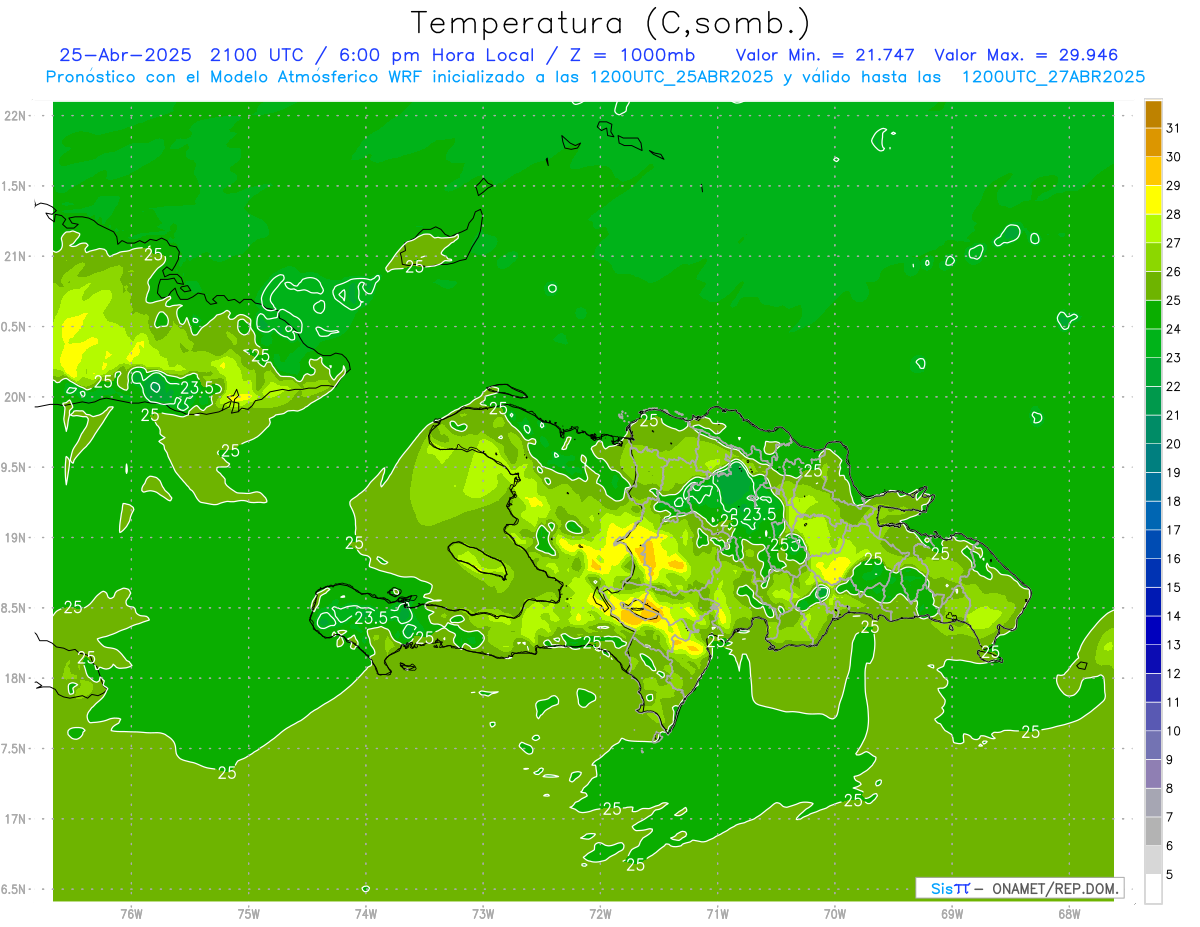
Task: Pick the yellow legend swatch between 28 and 29
Action: 1153,201
